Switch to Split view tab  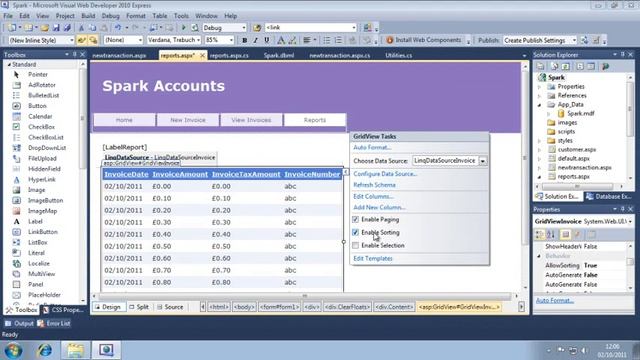[139, 307]
